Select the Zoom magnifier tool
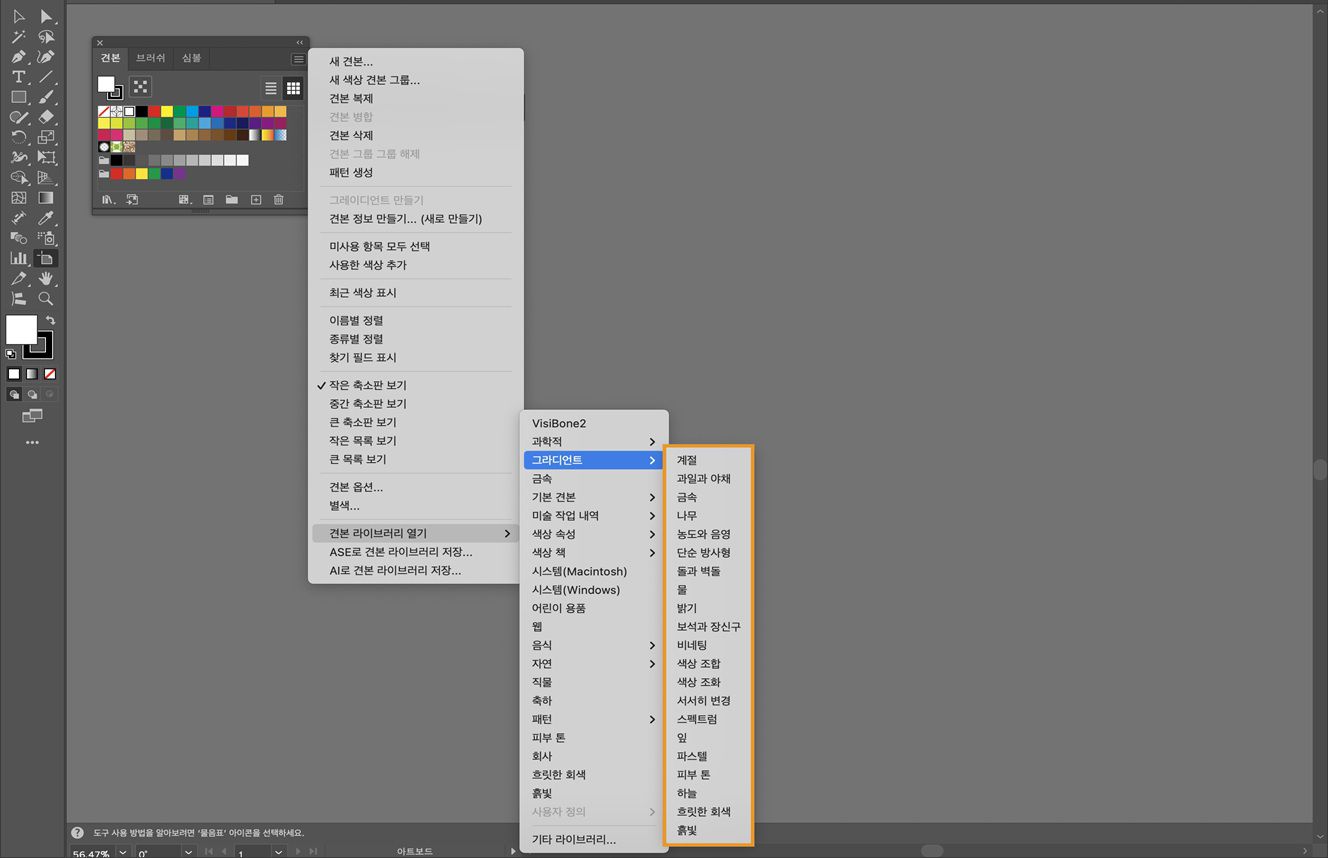The height and width of the screenshot is (858, 1328). 46,298
